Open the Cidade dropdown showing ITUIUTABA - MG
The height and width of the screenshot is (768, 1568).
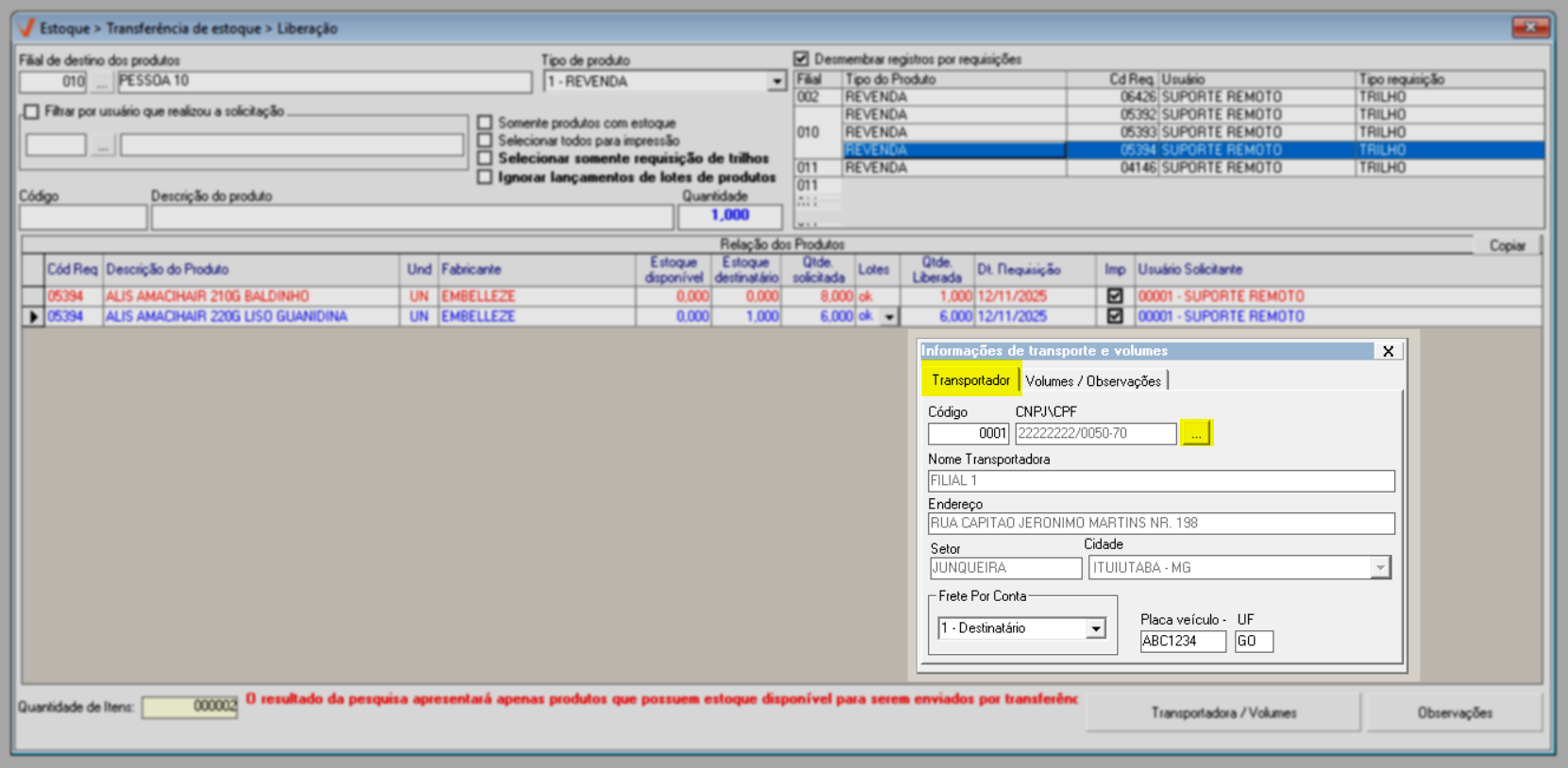[x=1380, y=568]
